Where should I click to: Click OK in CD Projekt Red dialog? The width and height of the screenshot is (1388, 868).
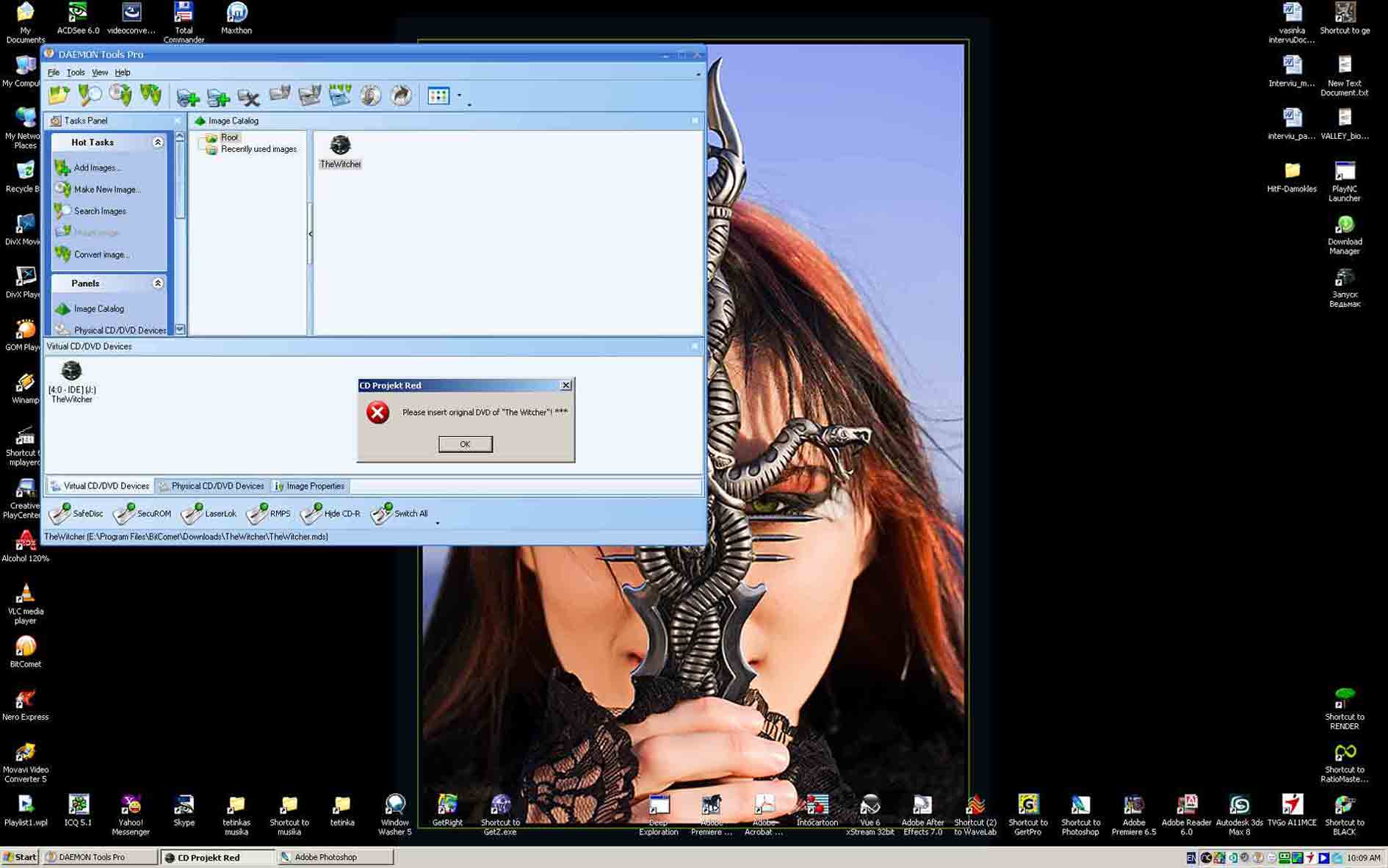[x=466, y=444]
